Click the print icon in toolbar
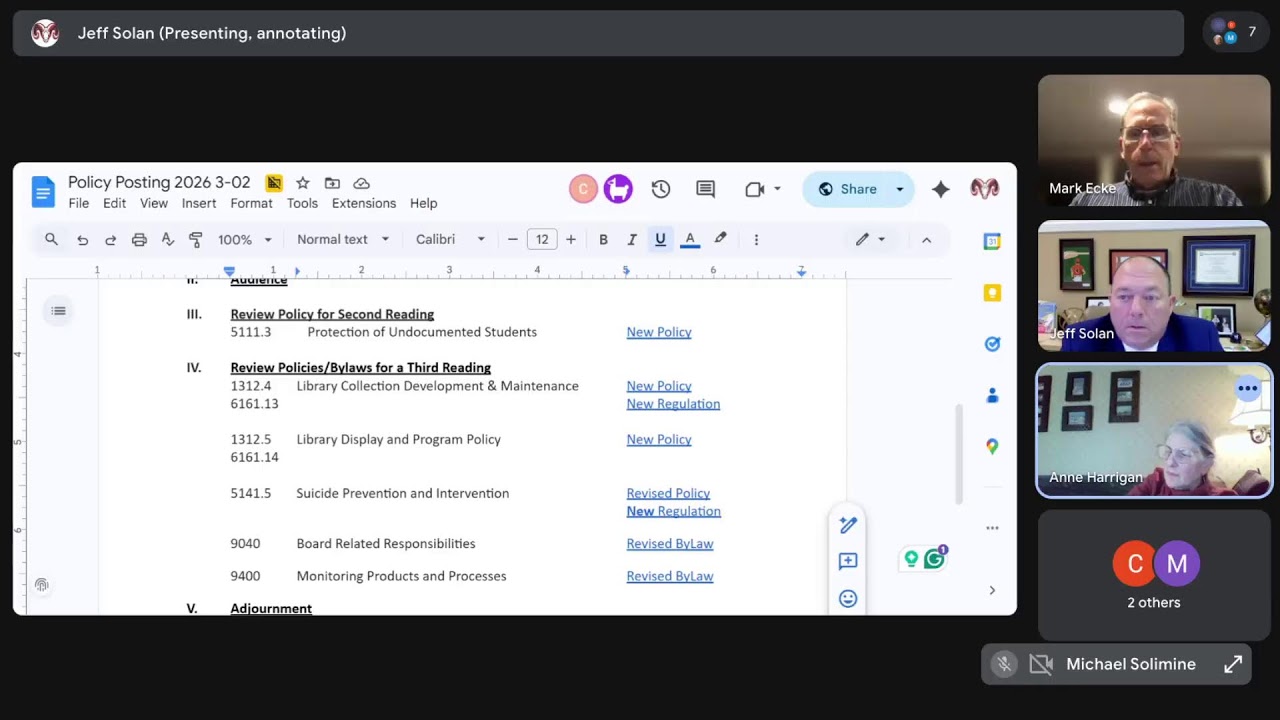The height and width of the screenshot is (720, 1280). [139, 239]
